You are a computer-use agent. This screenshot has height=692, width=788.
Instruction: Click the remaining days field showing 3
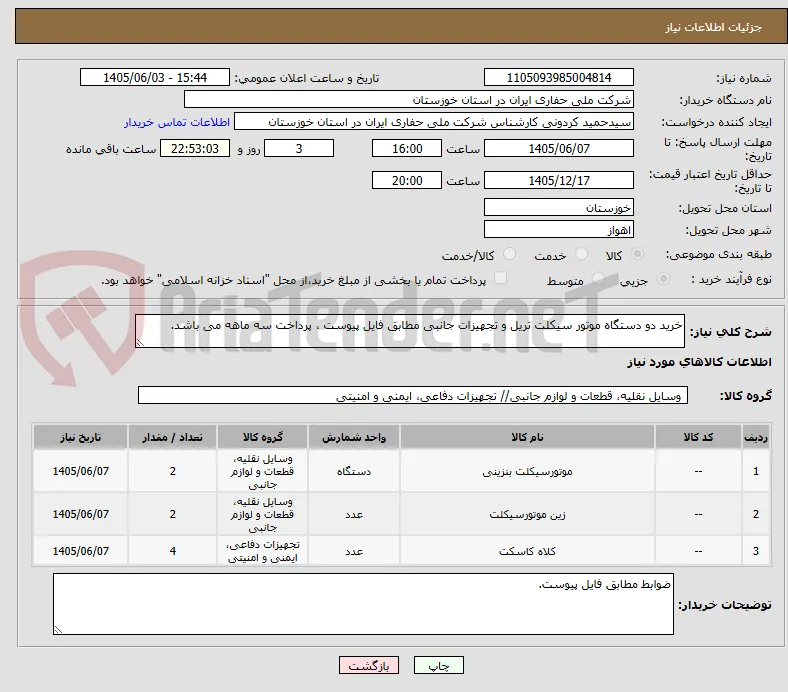tap(299, 148)
